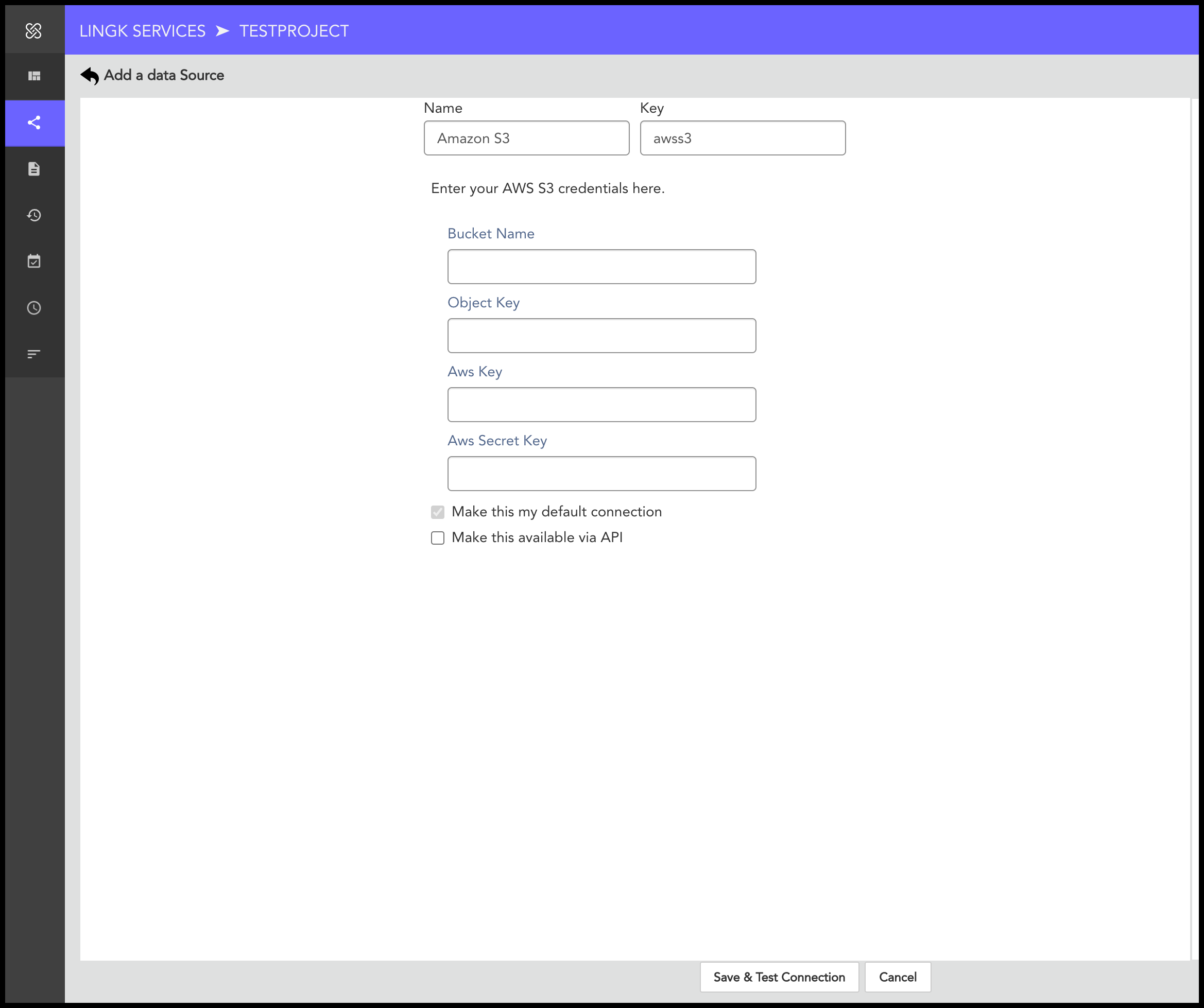Enable Make this available via API
Screen dimensions: 1204x1008
(x=437, y=537)
